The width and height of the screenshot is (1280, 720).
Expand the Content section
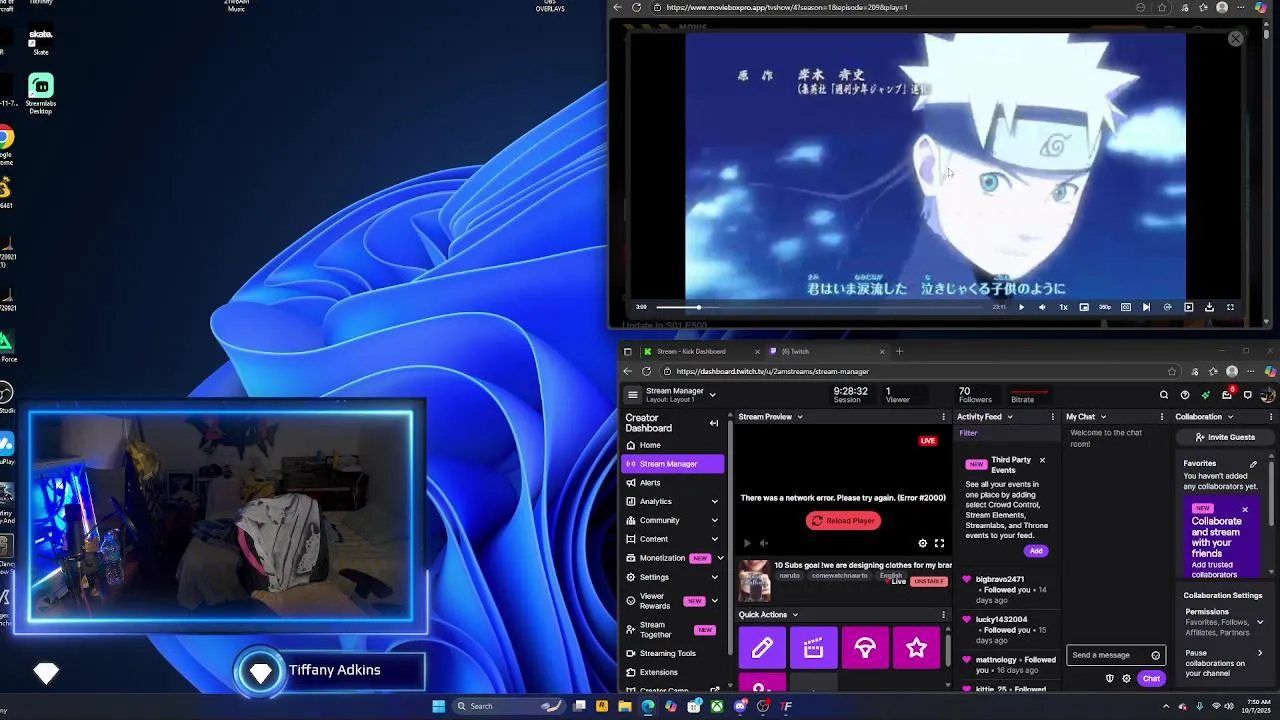click(672, 539)
